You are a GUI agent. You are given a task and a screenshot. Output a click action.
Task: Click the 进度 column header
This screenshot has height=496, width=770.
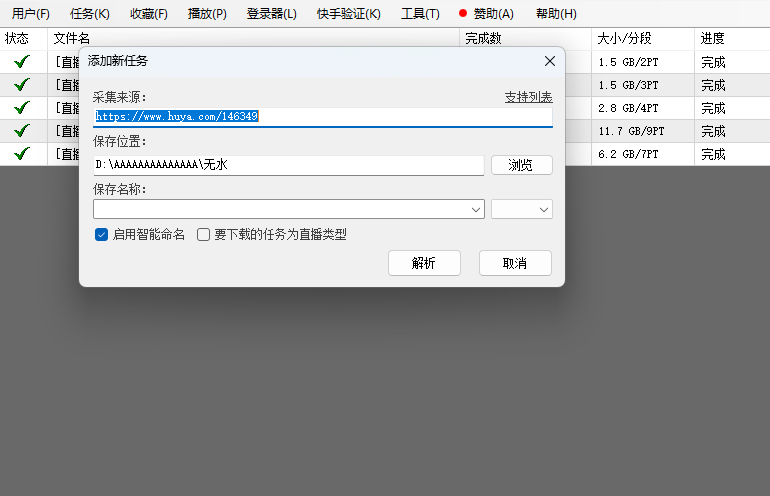click(x=713, y=38)
